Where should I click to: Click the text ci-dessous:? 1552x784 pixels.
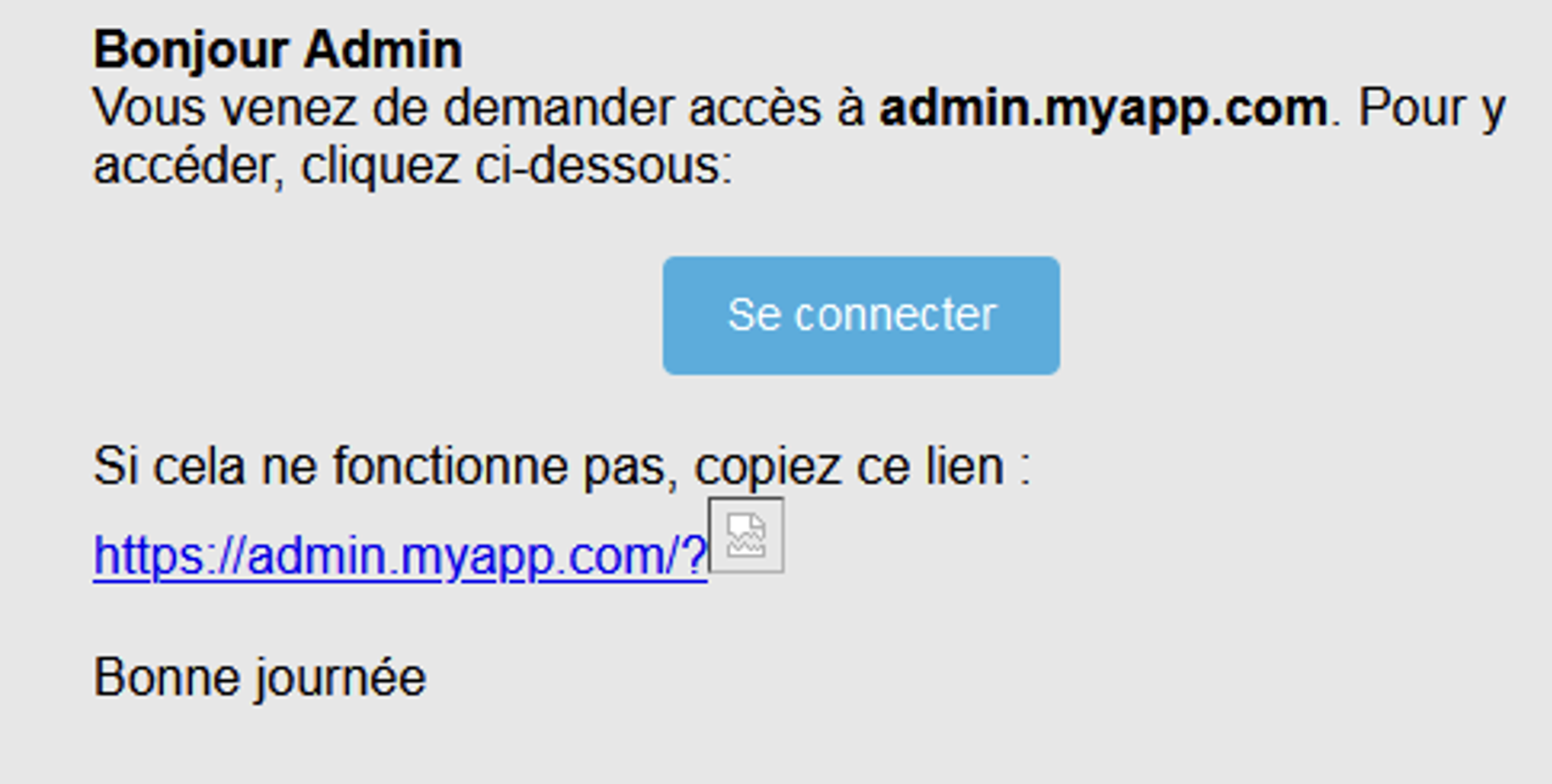point(604,166)
